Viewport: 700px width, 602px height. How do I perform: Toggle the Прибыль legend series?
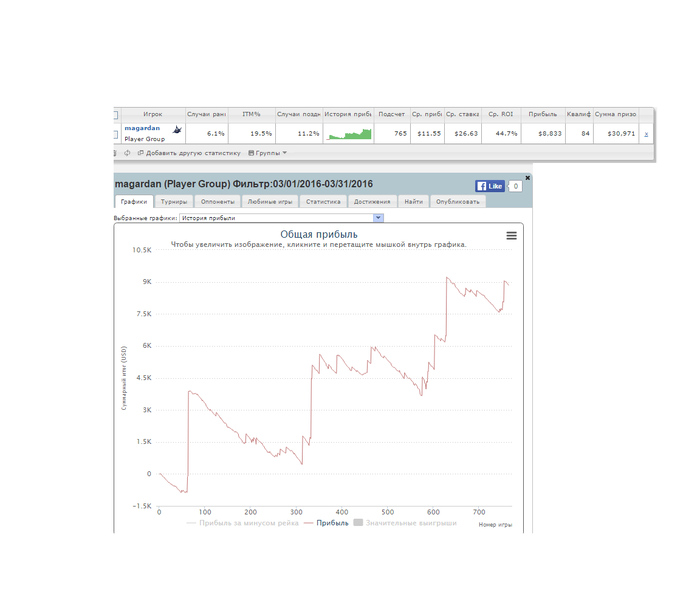coord(326,523)
